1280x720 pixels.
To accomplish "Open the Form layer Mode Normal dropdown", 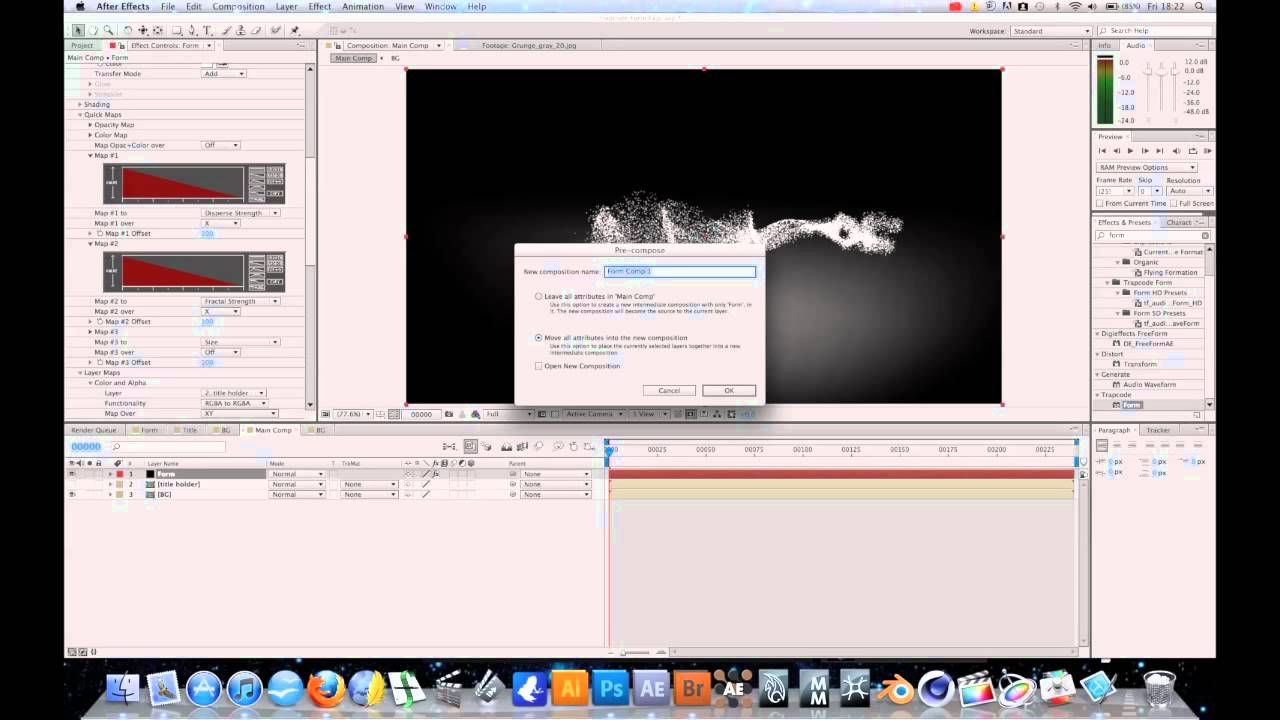I will (297, 474).
